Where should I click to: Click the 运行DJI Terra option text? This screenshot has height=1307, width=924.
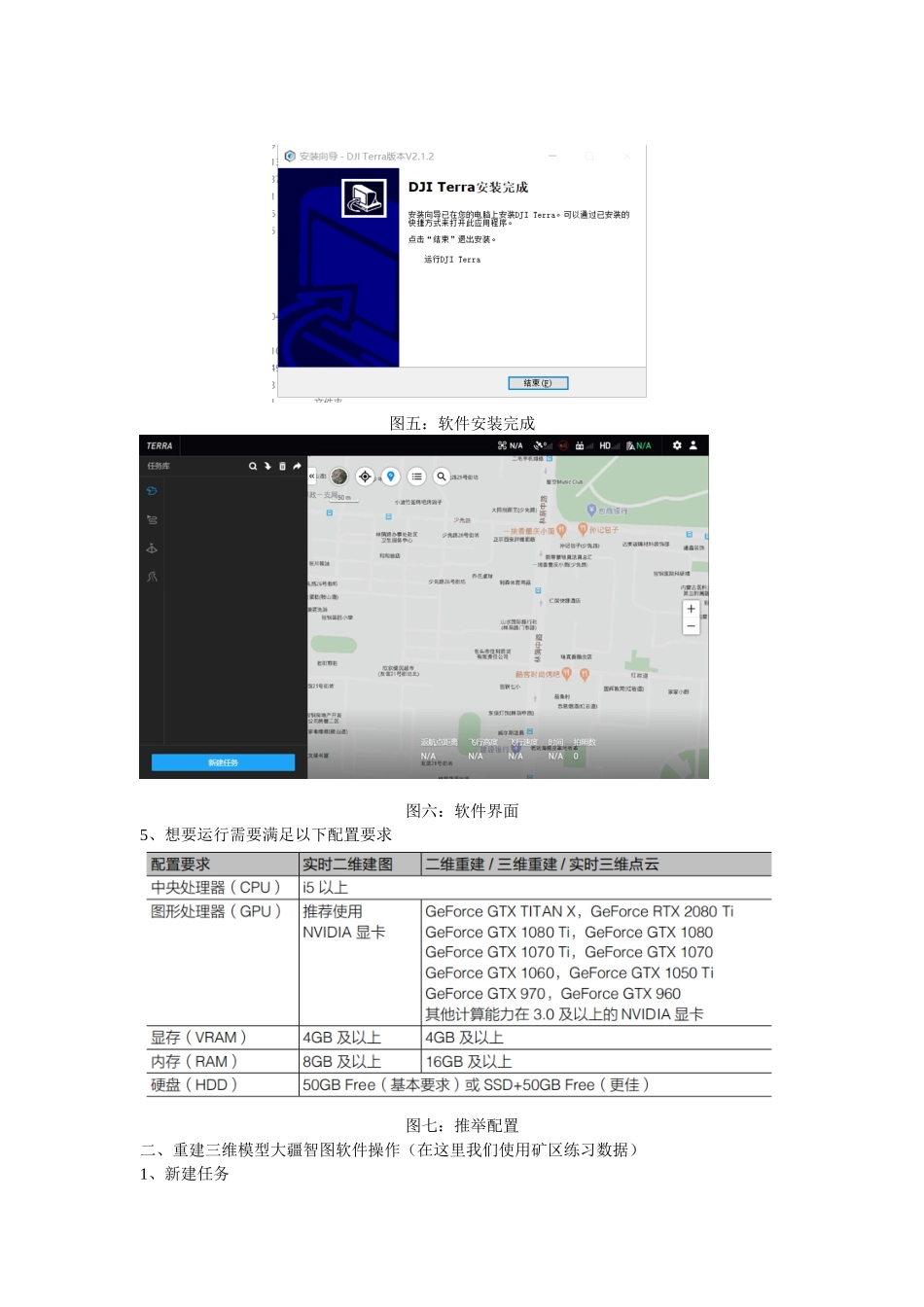pyautogui.click(x=452, y=260)
